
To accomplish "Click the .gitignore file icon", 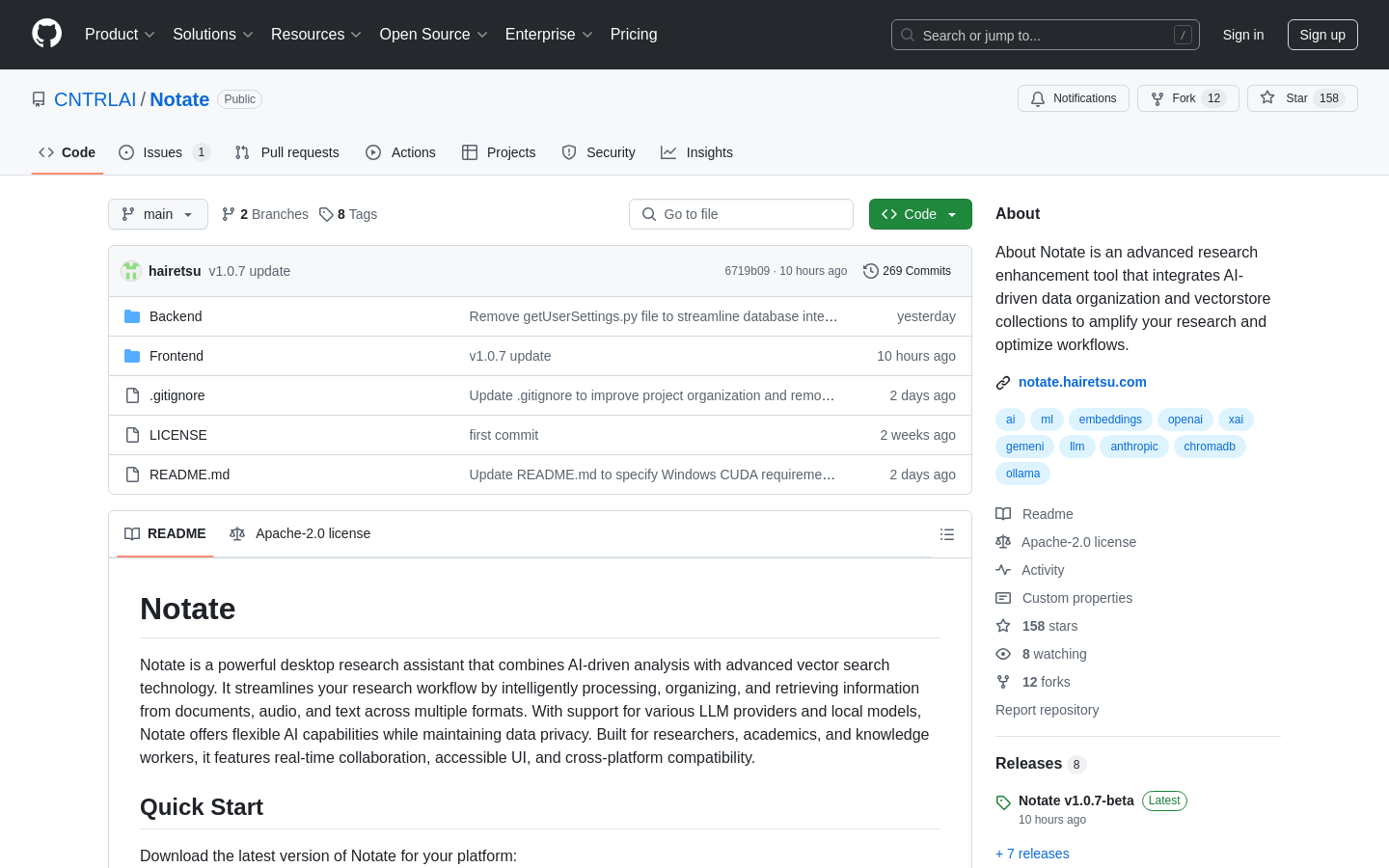I will (x=132, y=395).
